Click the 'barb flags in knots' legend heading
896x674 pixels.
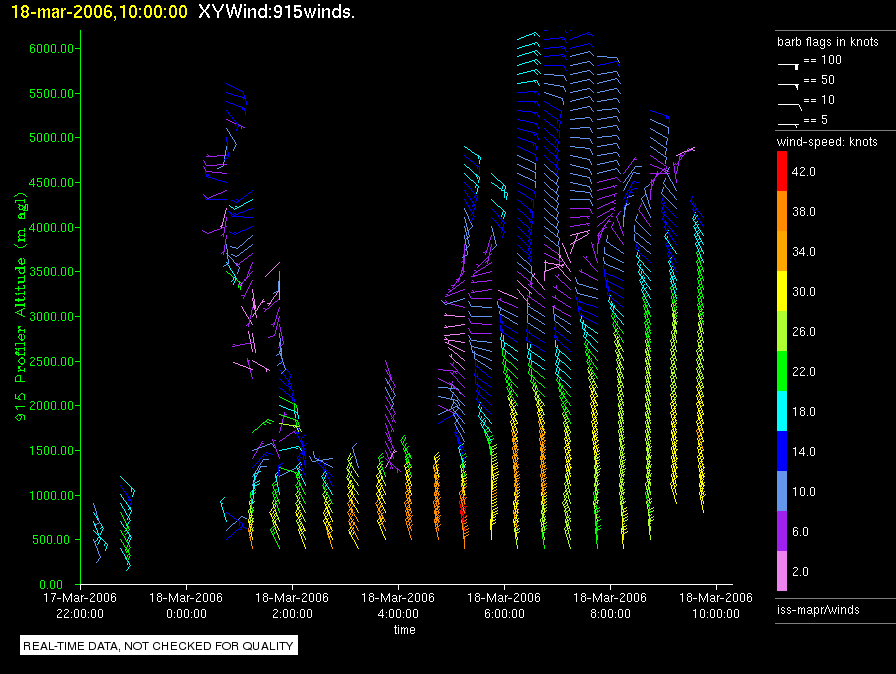tap(827, 42)
